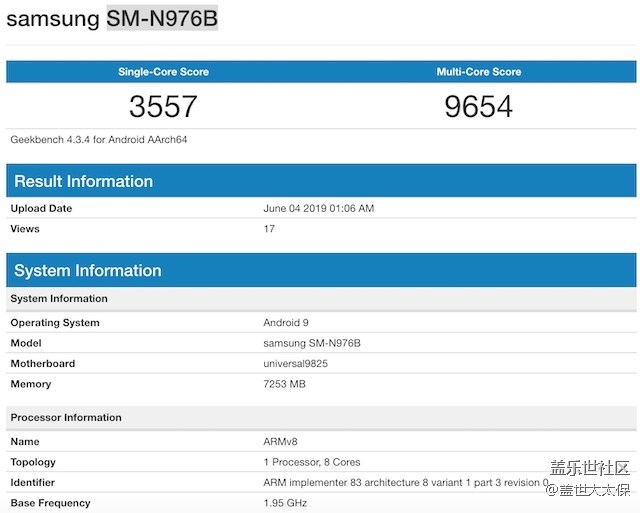Click the Operating System label
The width and height of the screenshot is (640, 513).
point(55,323)
